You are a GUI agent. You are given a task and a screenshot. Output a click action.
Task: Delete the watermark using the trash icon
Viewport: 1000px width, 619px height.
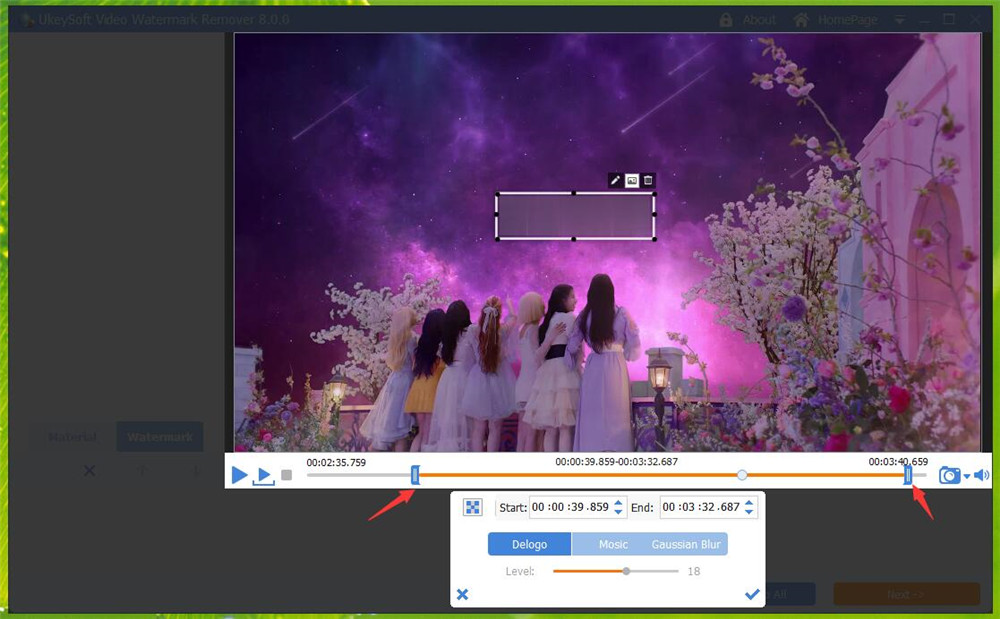[x=649, y=180]
